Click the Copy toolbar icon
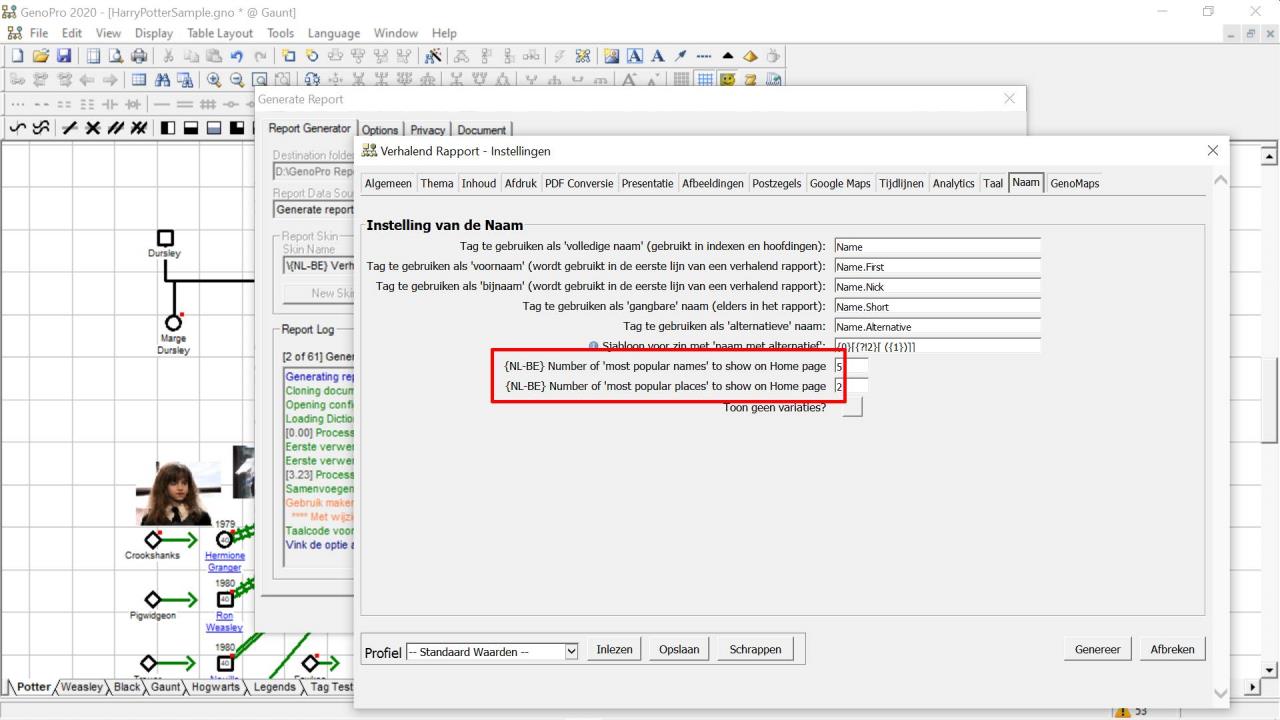 point(191,56)
